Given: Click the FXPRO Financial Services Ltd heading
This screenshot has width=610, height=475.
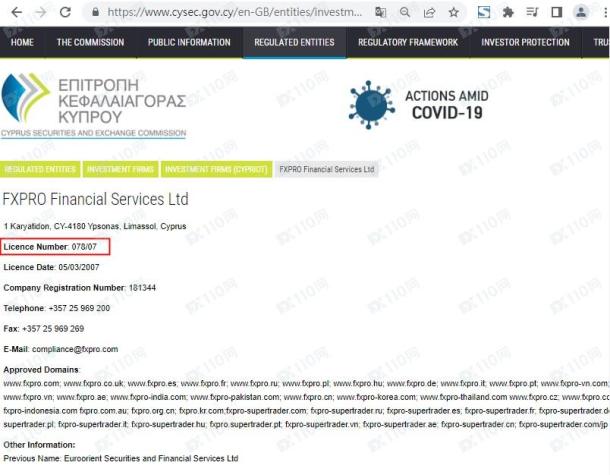Looking at the screenshot, I should pos(96,199).
